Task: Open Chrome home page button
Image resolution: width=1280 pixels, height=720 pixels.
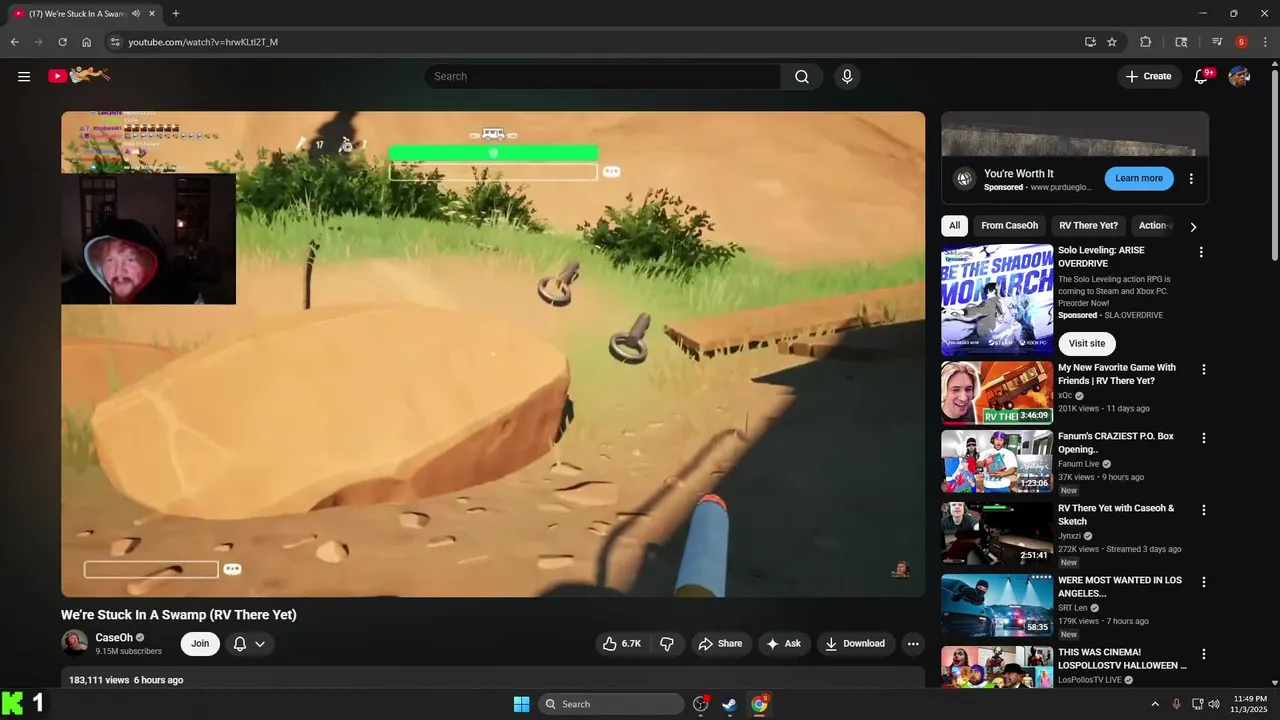Action: pos(87,42)
